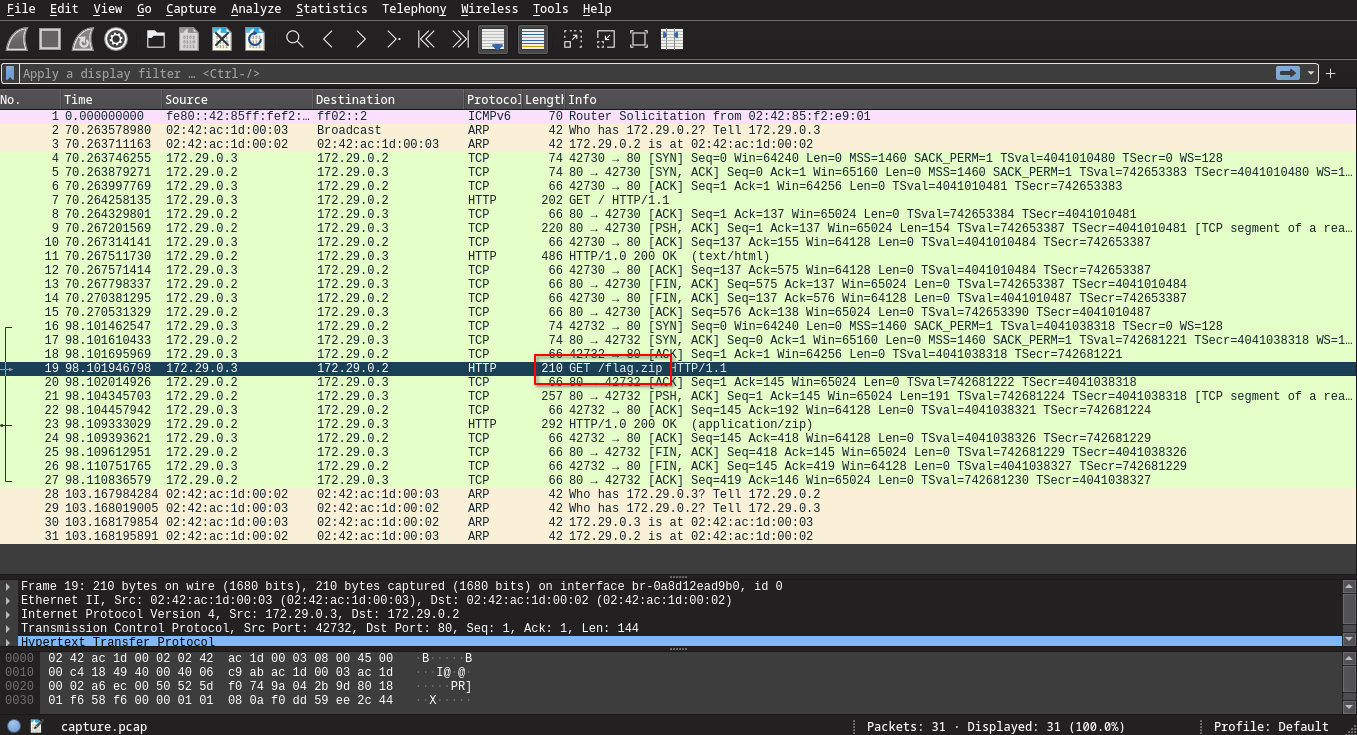Viewport: 1357px width, 735px height.
Task: Add a filter button with plus
Action: click(x=1330, y=73)
